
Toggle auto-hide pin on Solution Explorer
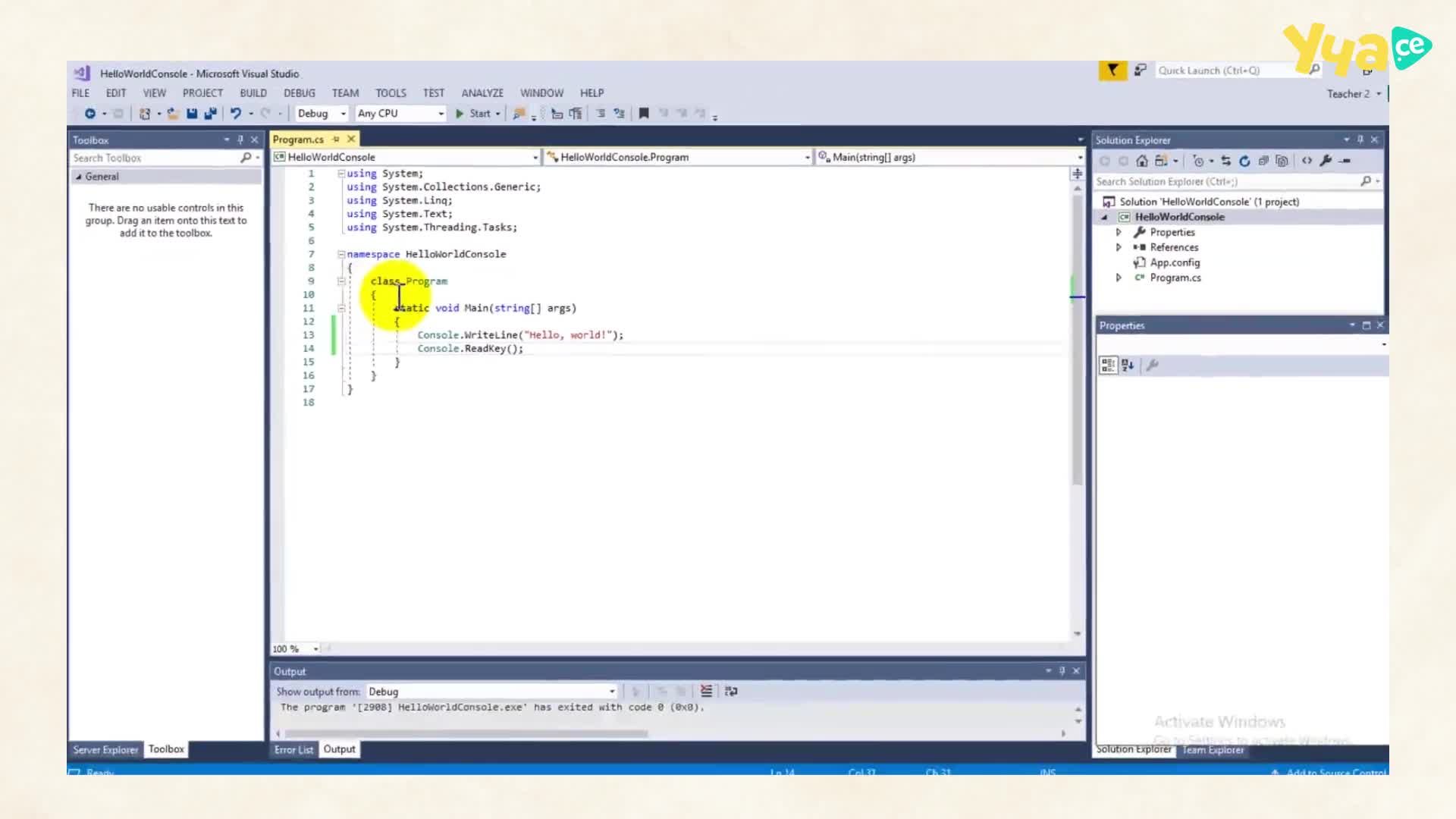coord(1360,140)
